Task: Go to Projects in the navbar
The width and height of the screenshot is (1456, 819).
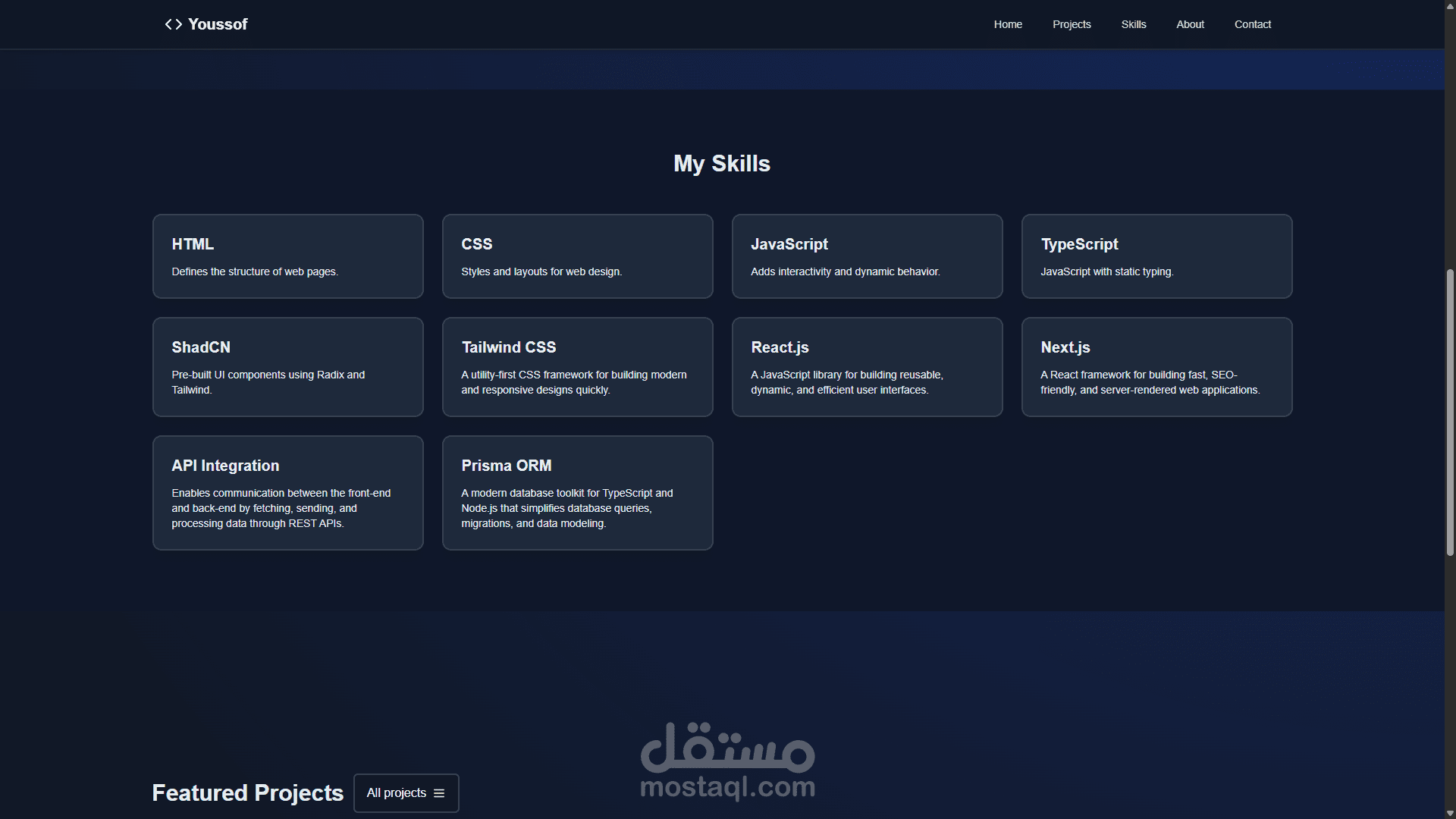Action: 1072,24
